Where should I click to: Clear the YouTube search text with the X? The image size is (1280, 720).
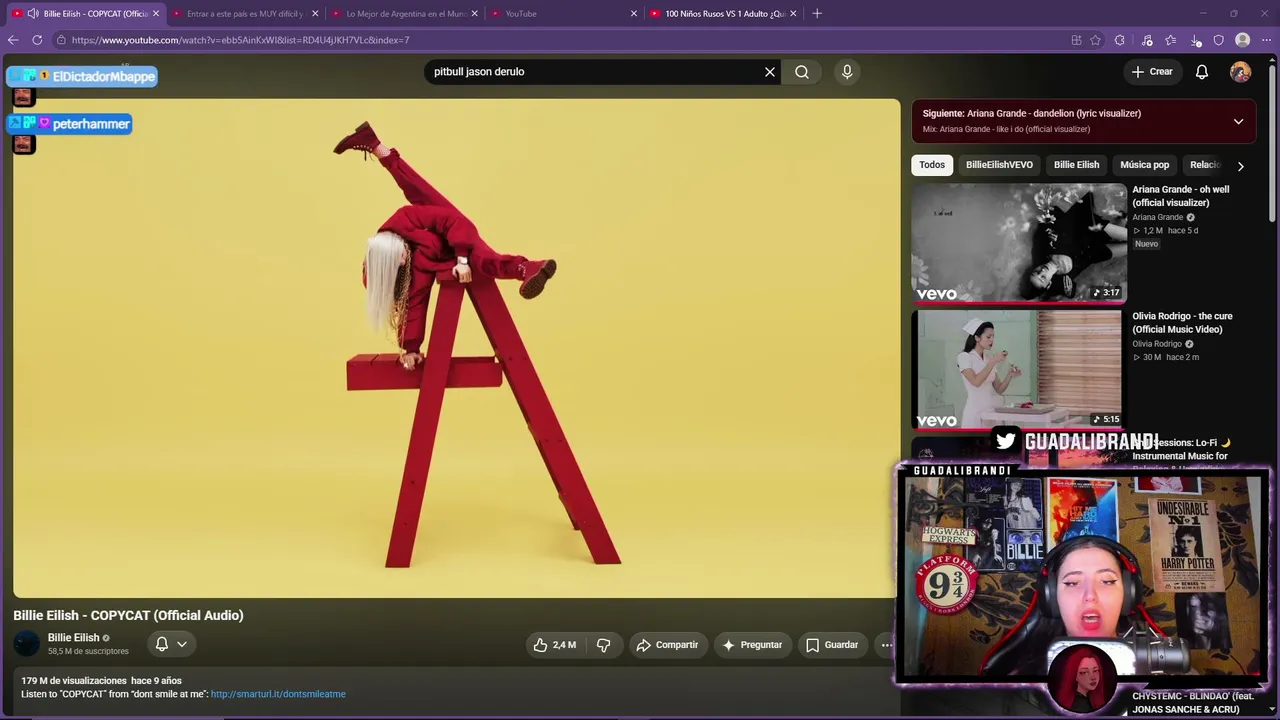(770, 72)
